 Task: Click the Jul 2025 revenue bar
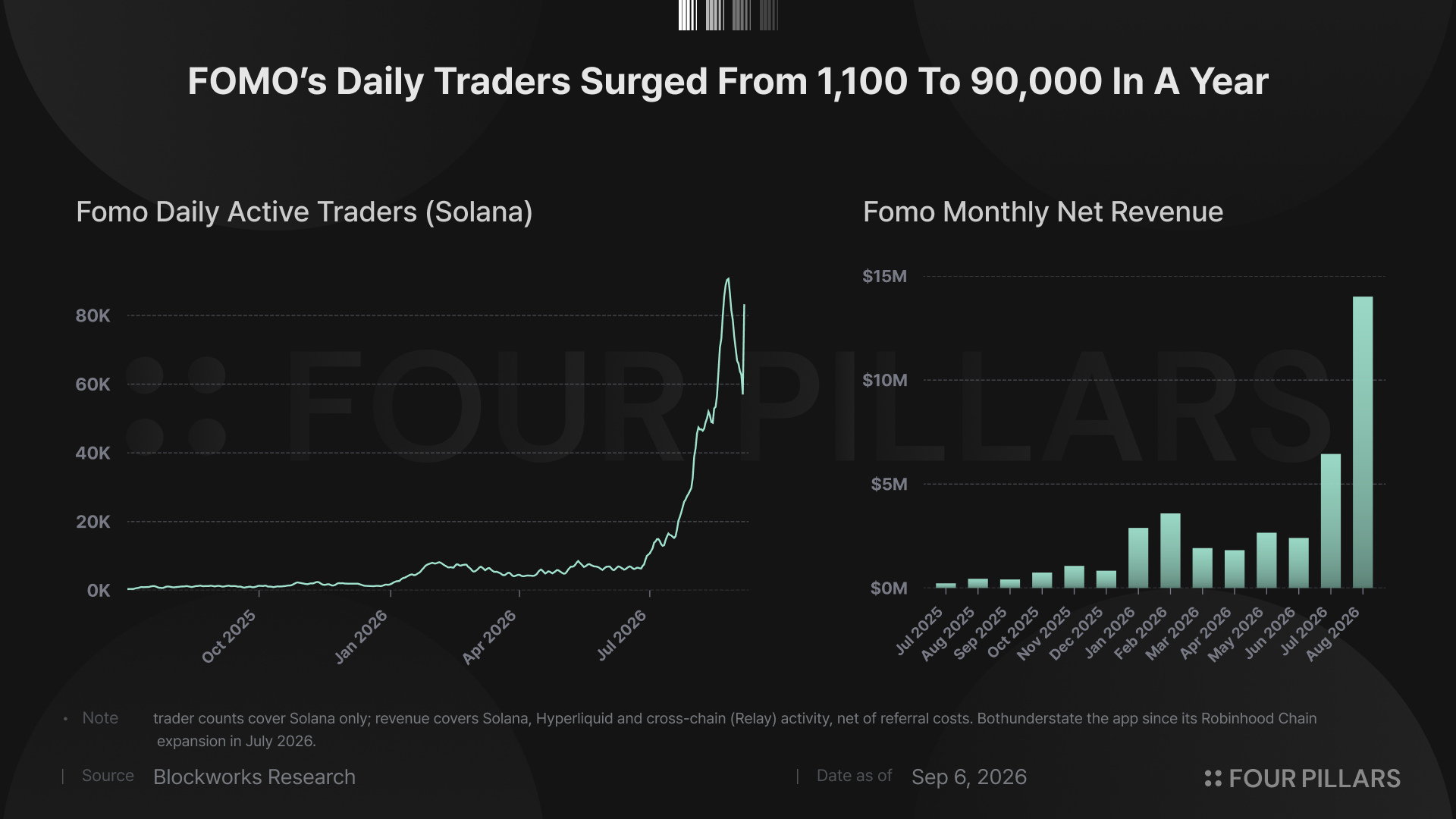(x=946, y=585)
